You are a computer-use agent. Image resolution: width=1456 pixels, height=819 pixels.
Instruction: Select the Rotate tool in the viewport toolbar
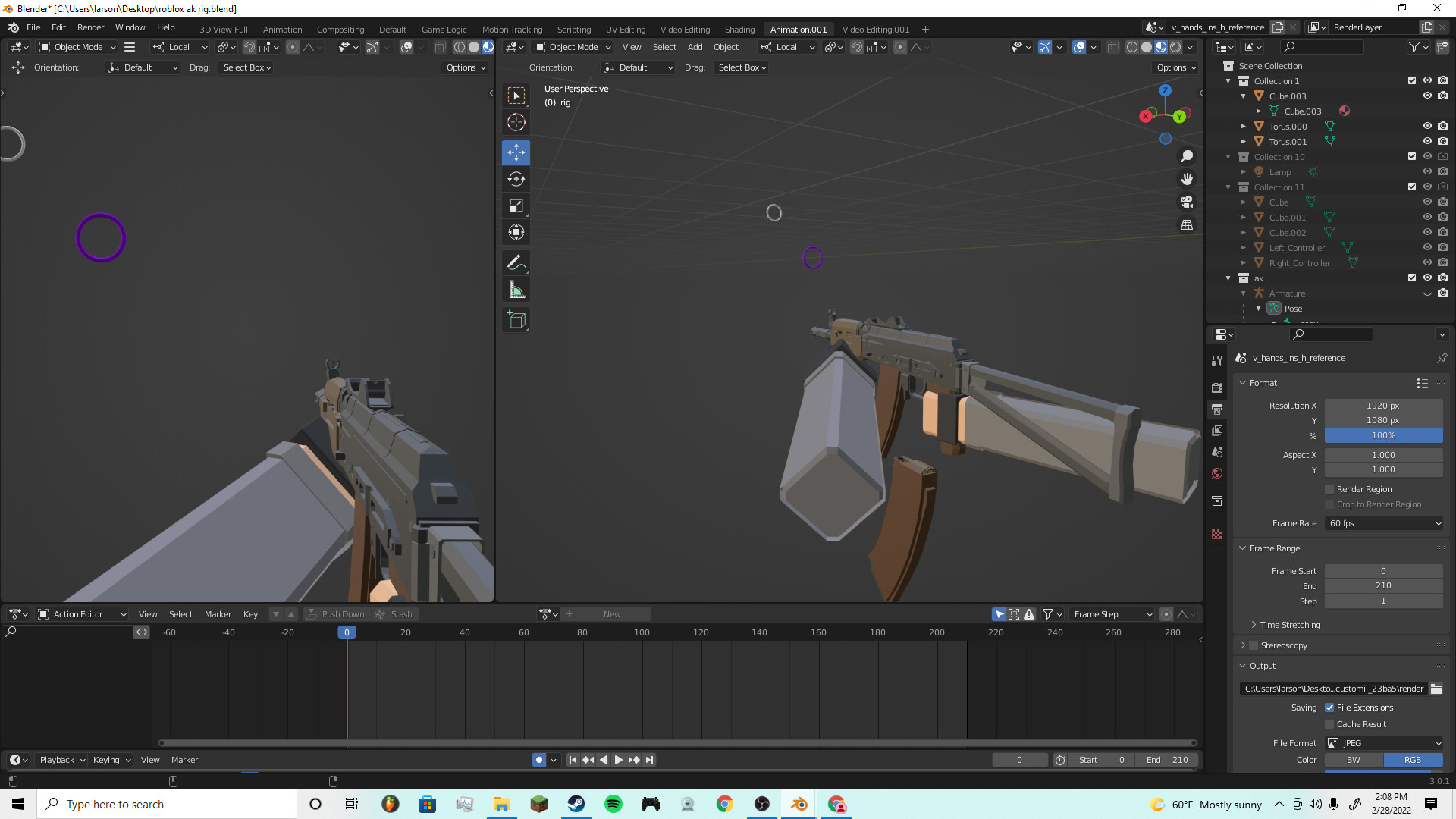516,179
